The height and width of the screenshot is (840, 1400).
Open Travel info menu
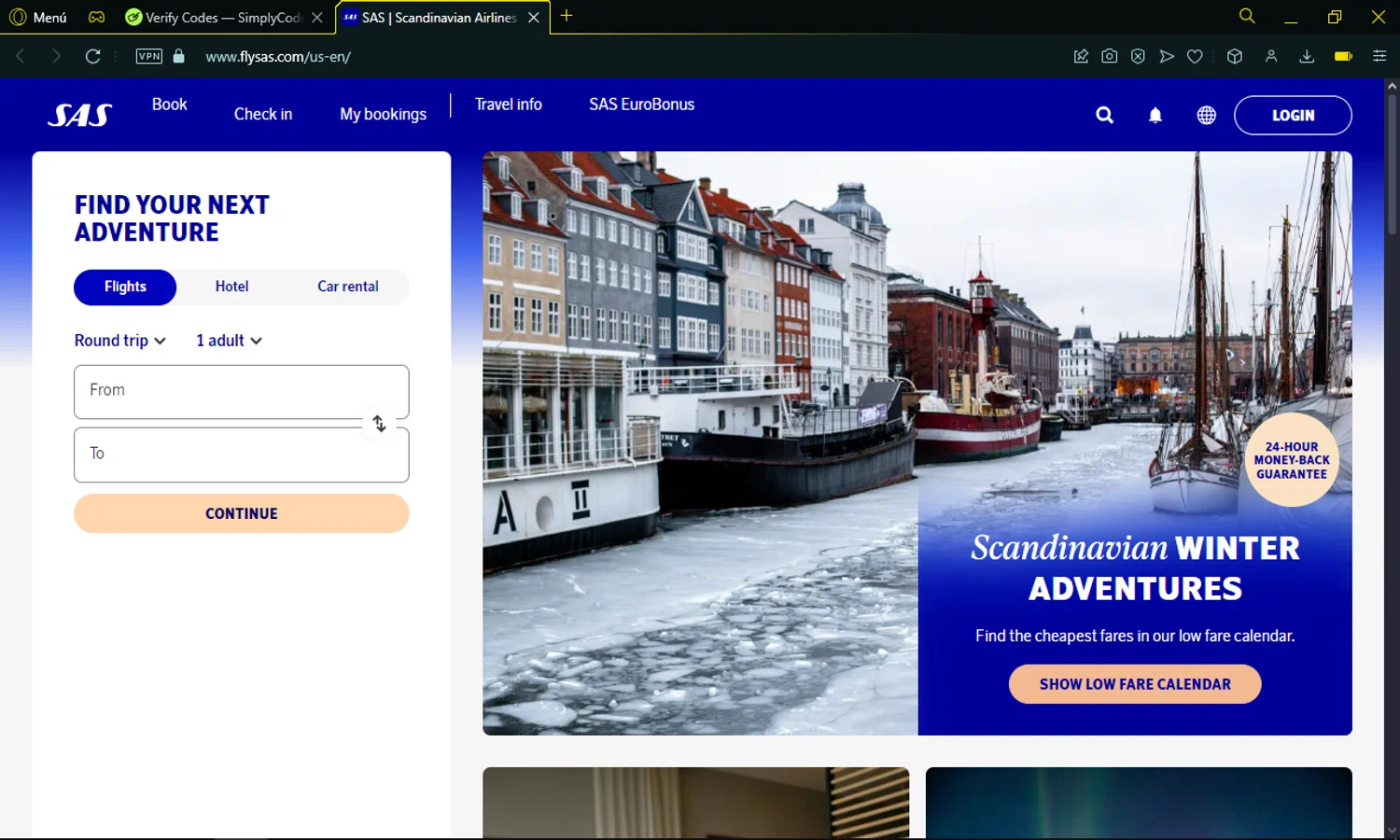(509, 105)
